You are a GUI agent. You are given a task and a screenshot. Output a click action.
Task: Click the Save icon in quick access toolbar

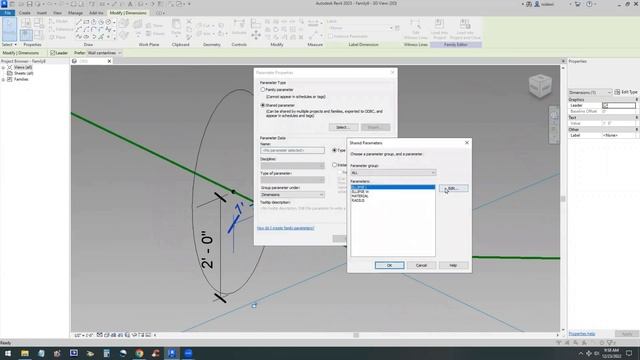point(29,4)
